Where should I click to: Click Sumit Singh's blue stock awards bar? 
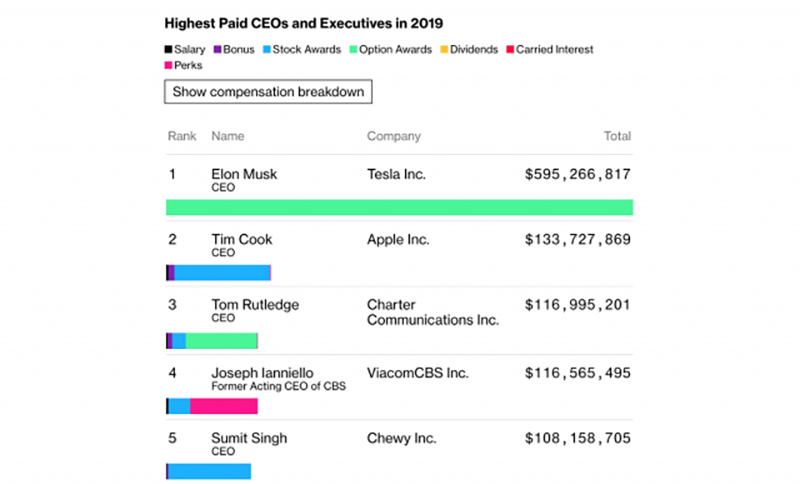(209, 471)
